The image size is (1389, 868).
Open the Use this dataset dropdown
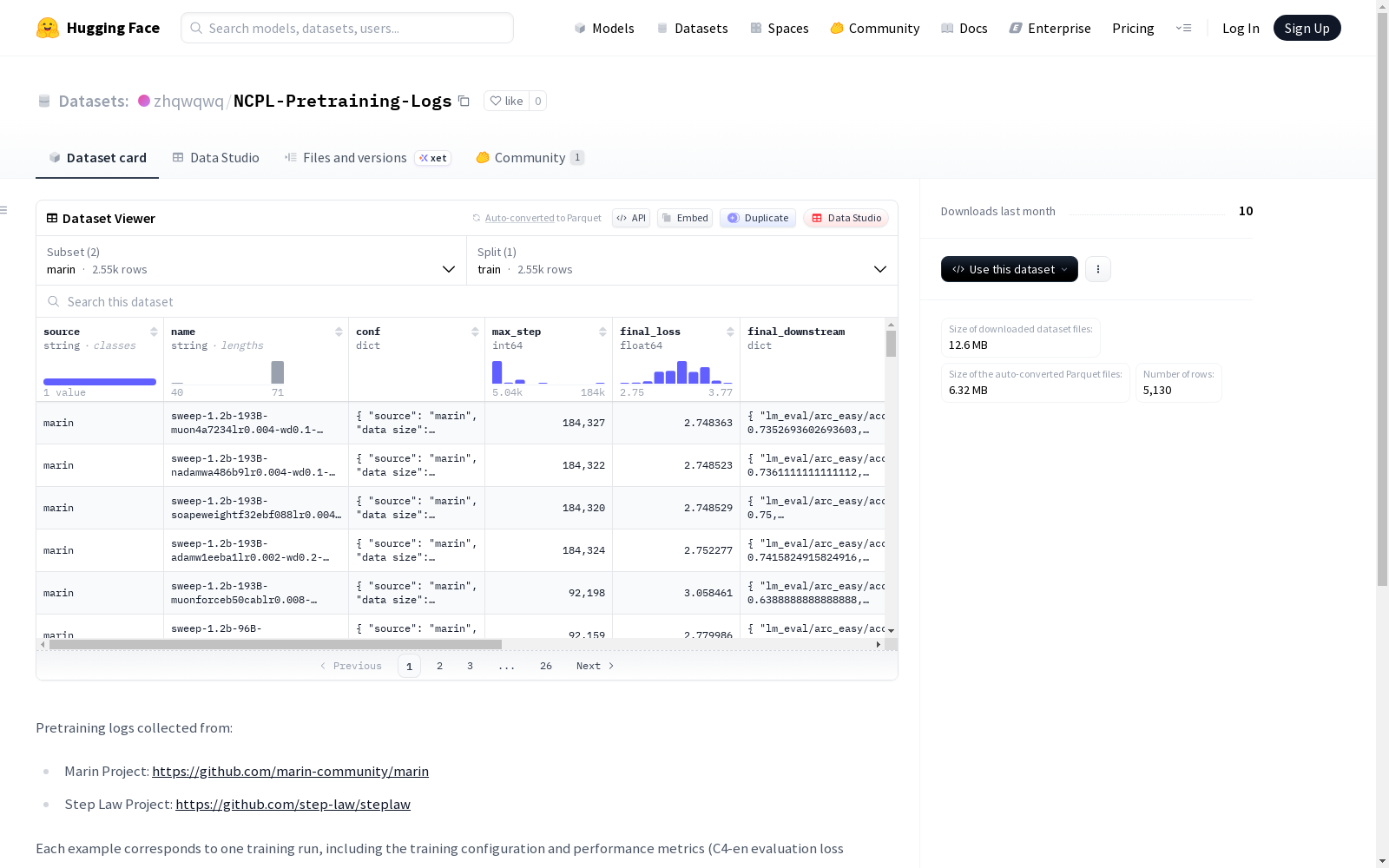tap(1010, 269)
